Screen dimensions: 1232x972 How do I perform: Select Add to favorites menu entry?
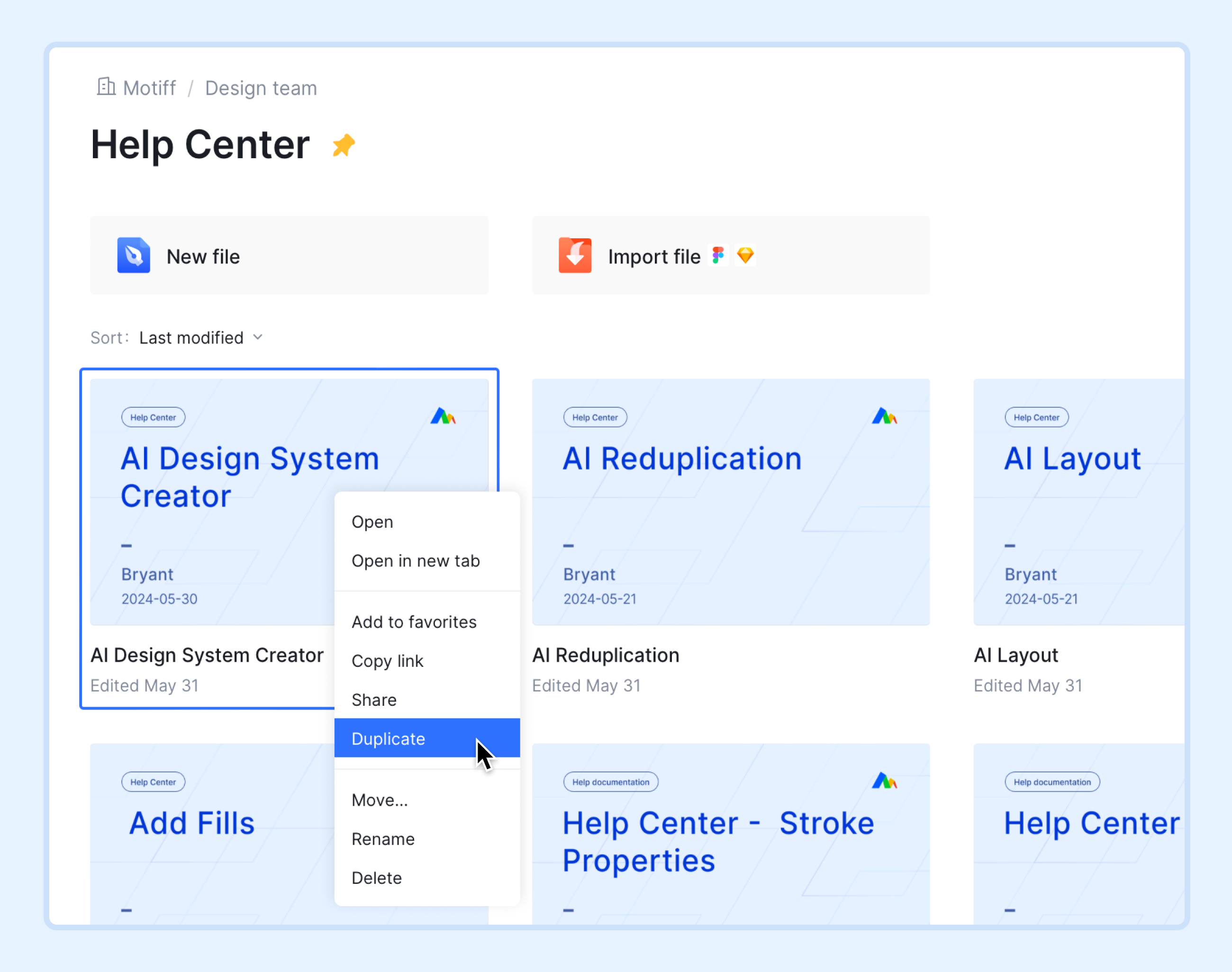(427, 622)
